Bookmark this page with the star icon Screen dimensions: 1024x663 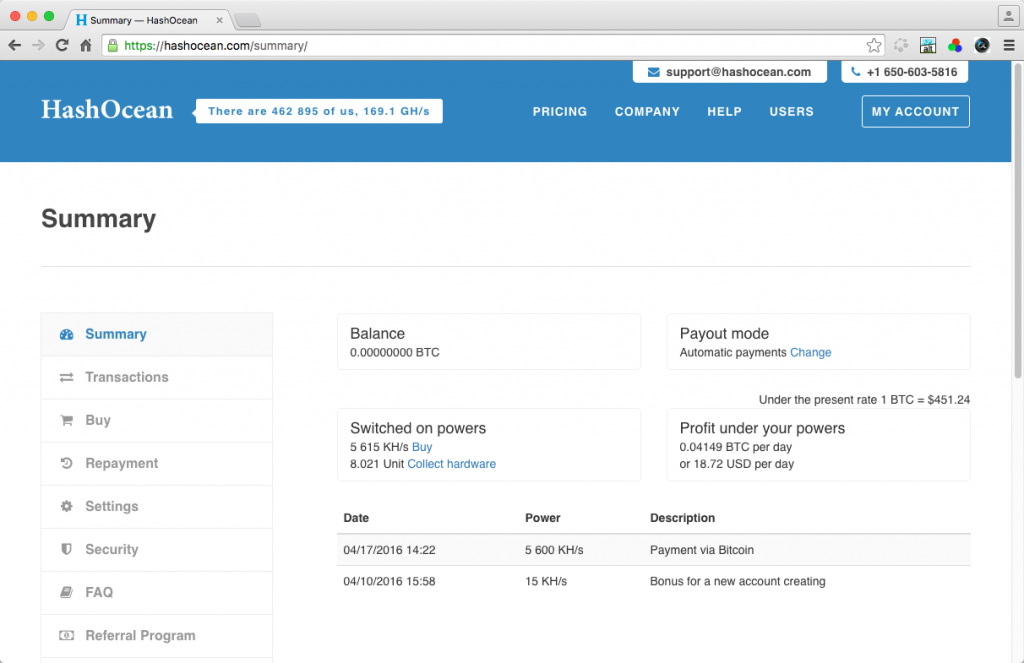point(874,45)
